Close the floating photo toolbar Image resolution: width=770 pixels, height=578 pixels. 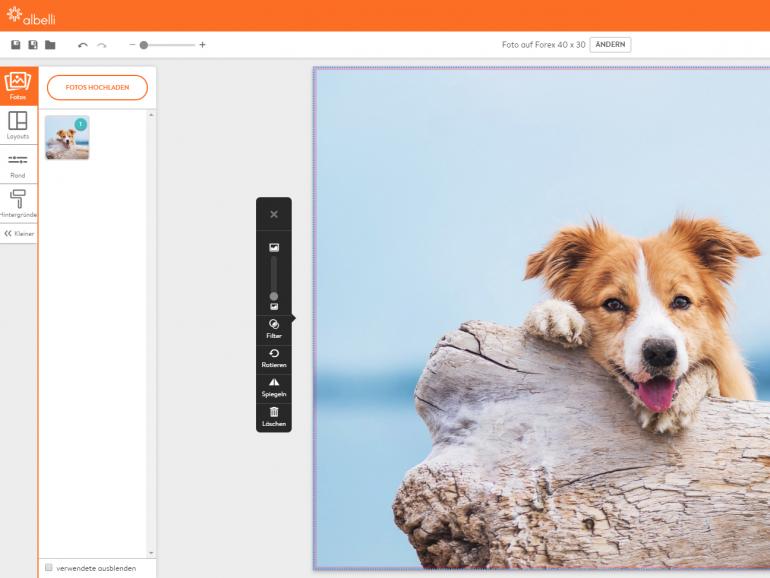[274, 214]
